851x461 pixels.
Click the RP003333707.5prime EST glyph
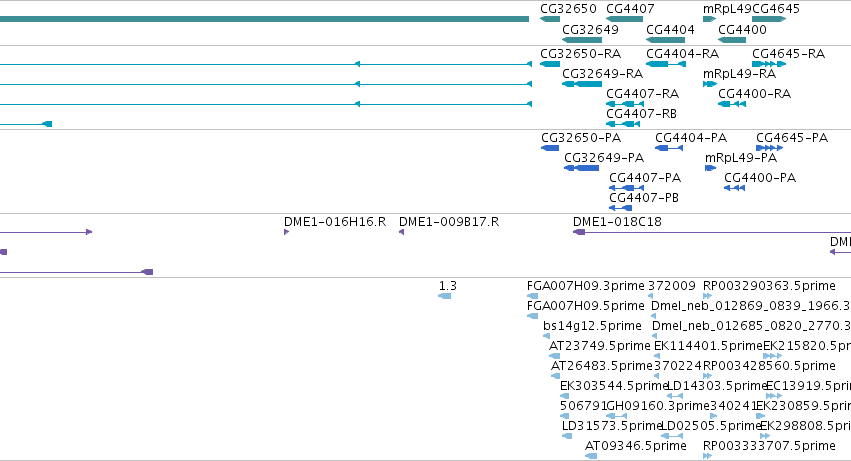707,457
